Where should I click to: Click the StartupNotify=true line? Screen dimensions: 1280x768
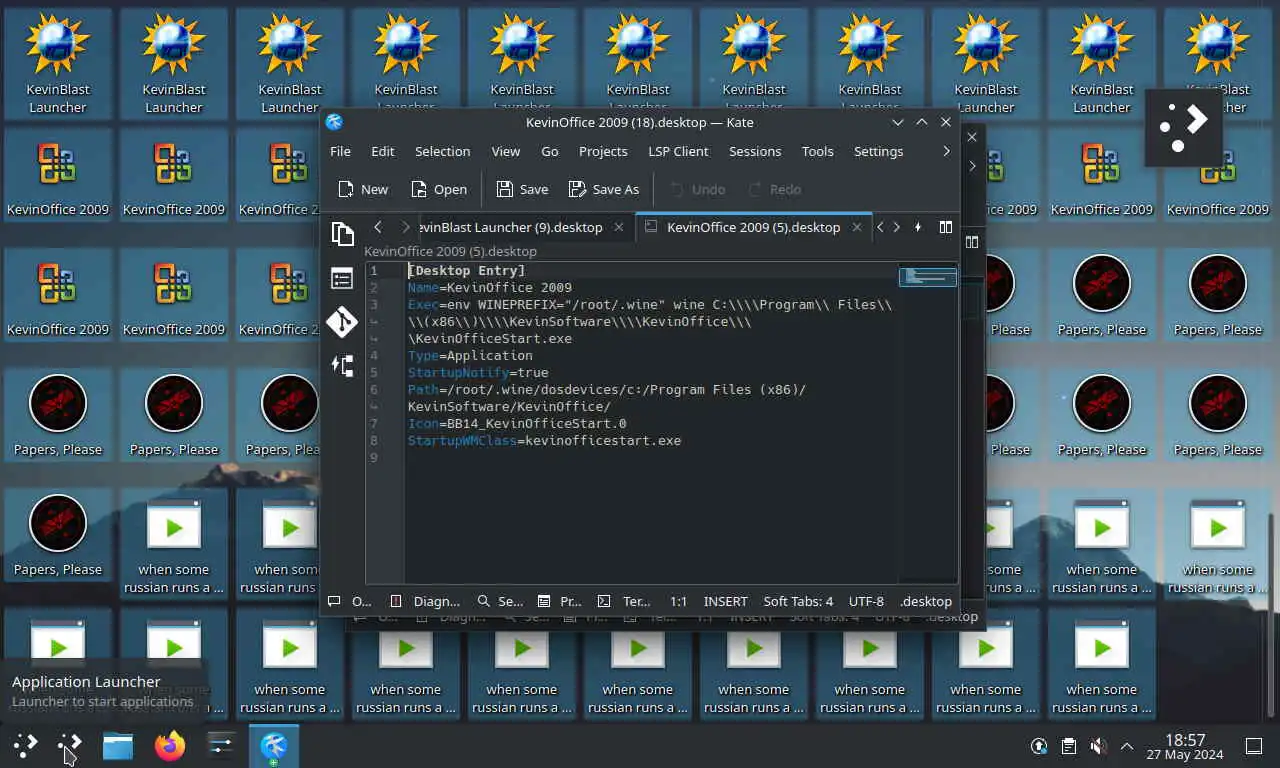coord(478,372)
